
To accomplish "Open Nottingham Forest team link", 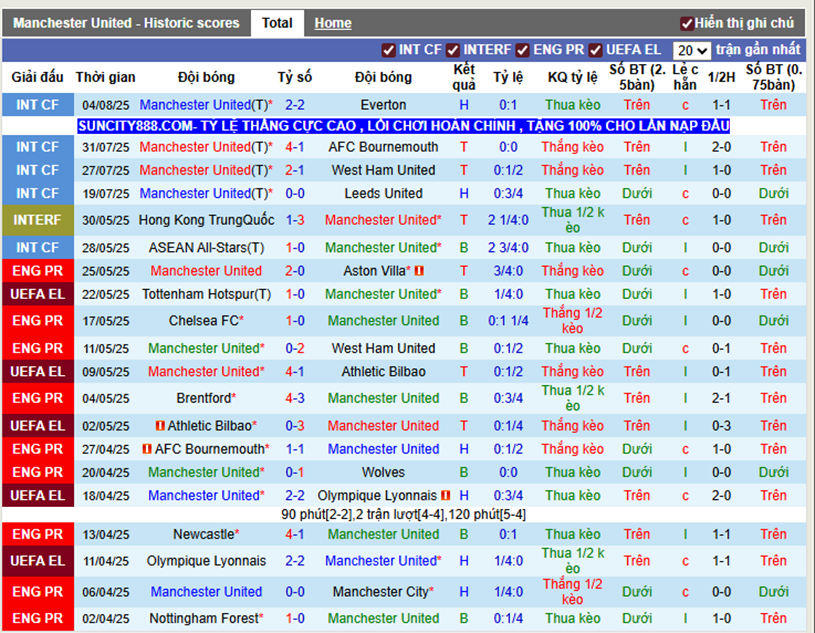I will coord(204,618).
